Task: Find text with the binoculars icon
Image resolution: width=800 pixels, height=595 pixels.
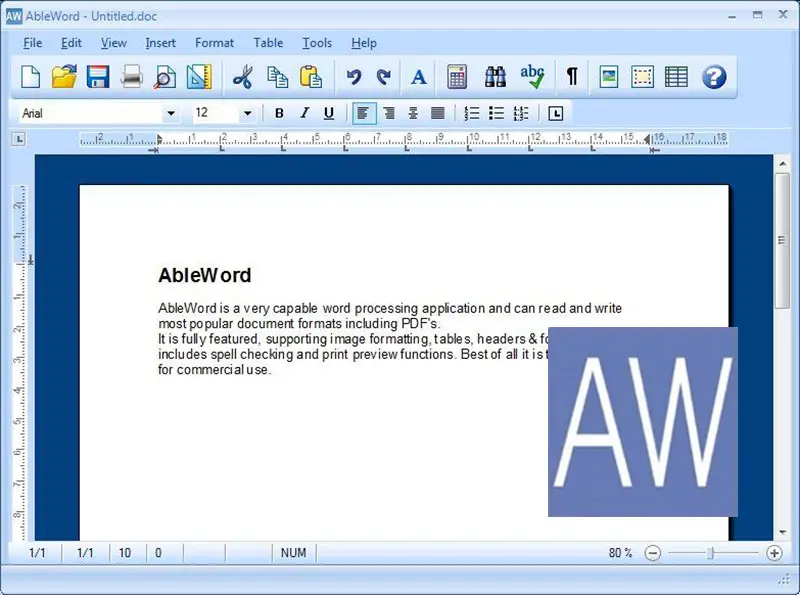Action: tap(495, 77)
